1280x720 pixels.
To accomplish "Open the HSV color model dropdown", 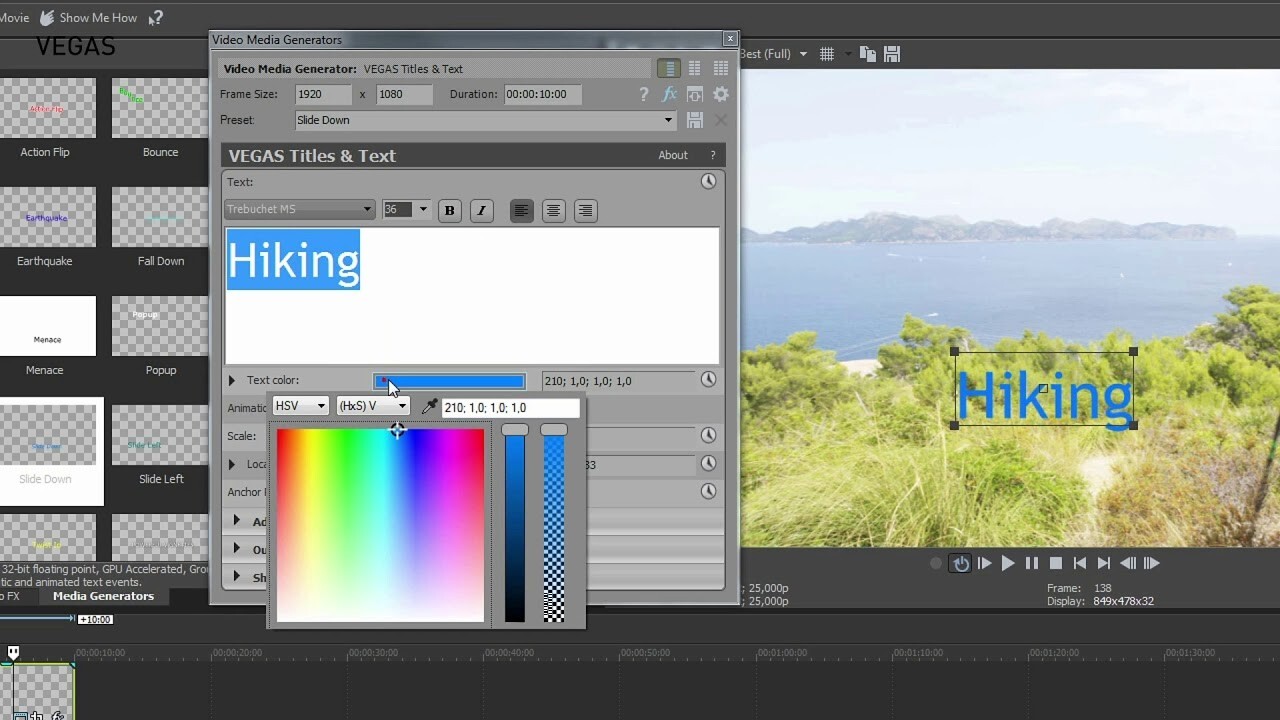I will [301, 406].
